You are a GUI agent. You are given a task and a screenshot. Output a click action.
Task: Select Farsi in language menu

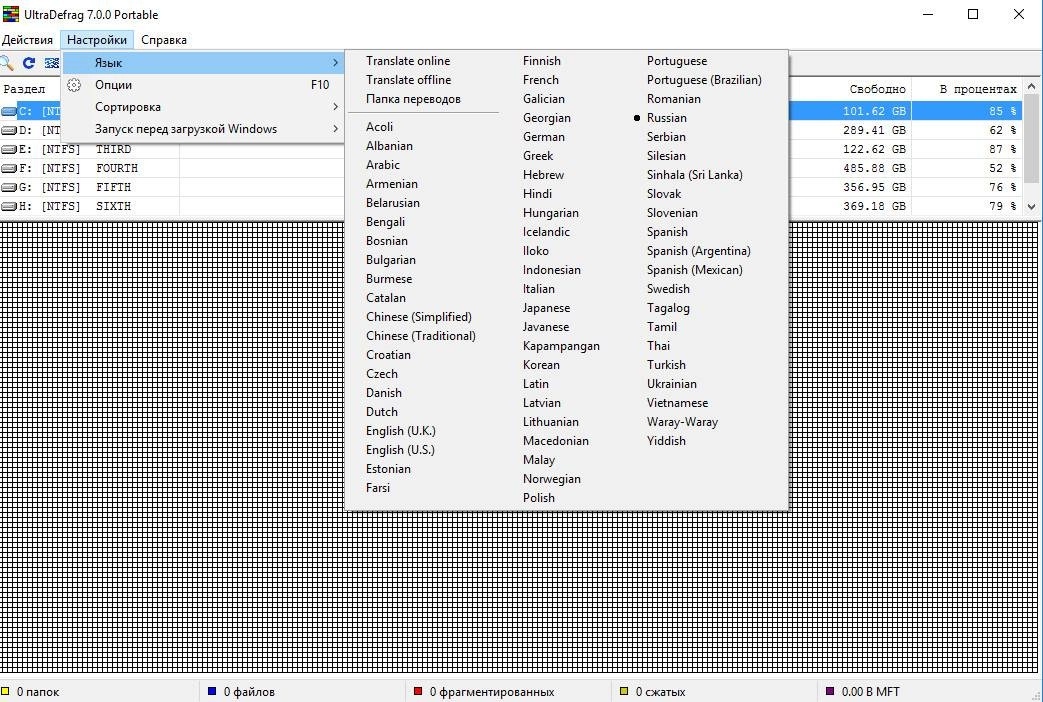click(x=377, y=488)
